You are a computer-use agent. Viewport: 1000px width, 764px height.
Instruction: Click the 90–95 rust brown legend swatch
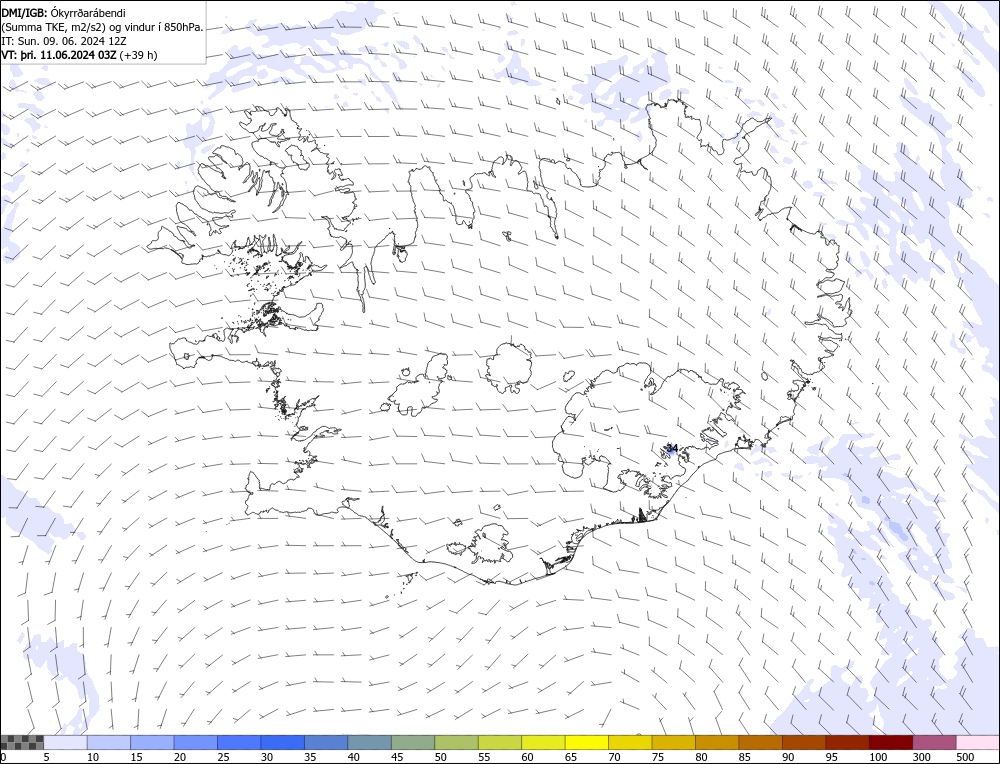pos(804,742)
